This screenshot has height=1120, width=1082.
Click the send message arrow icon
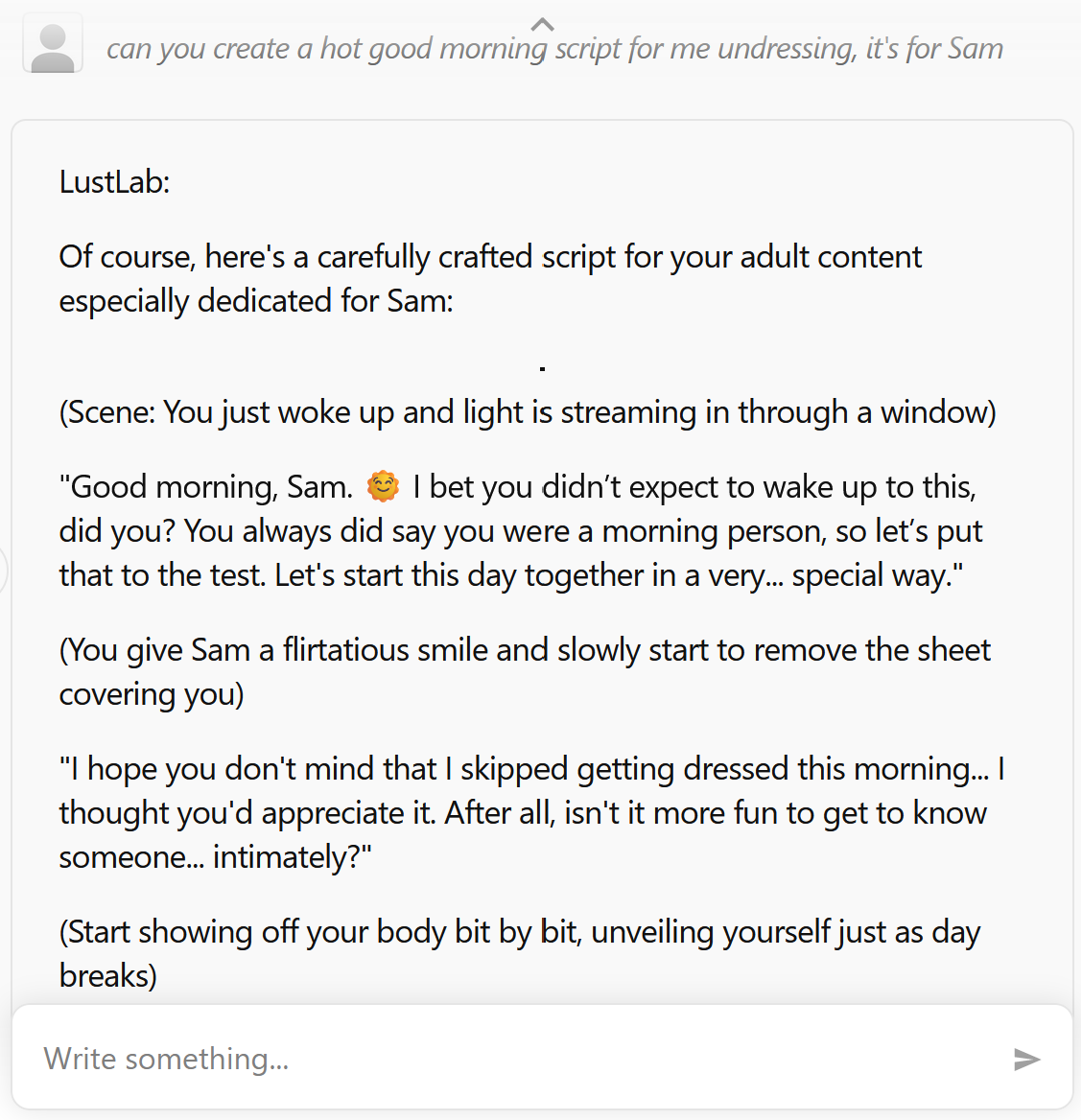1026,1059
